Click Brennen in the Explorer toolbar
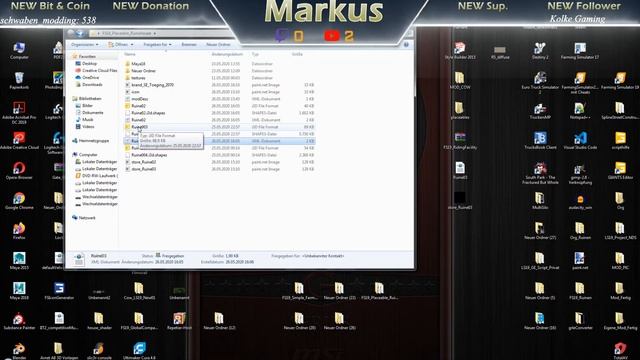640x360 pixels. pyautogui.click(x=189, y=44)
